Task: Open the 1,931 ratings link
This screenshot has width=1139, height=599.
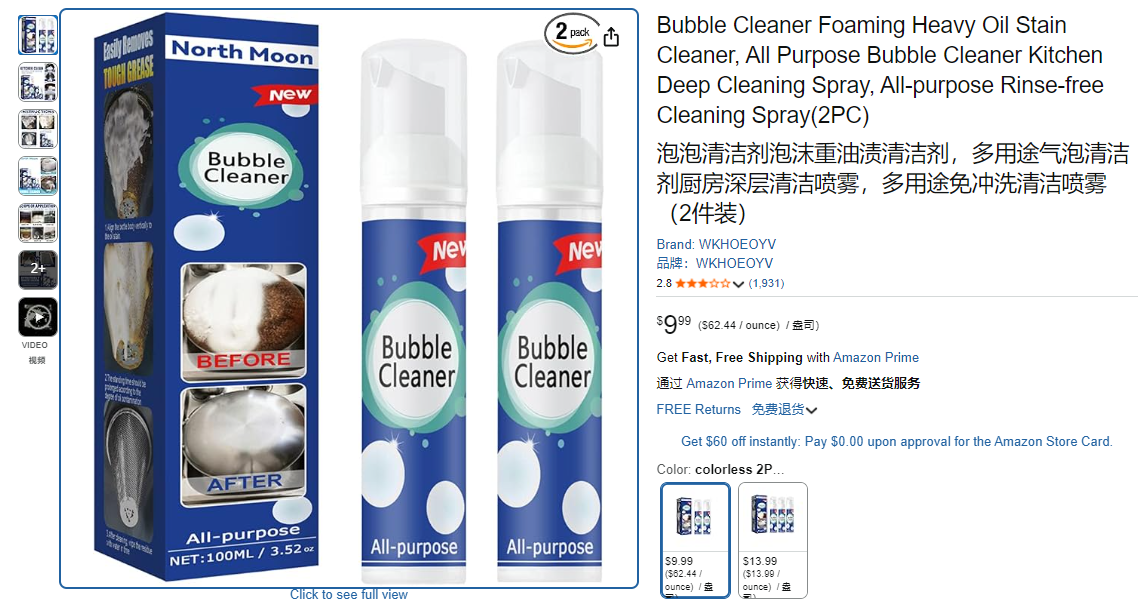Action: click(x=766, y=283)
